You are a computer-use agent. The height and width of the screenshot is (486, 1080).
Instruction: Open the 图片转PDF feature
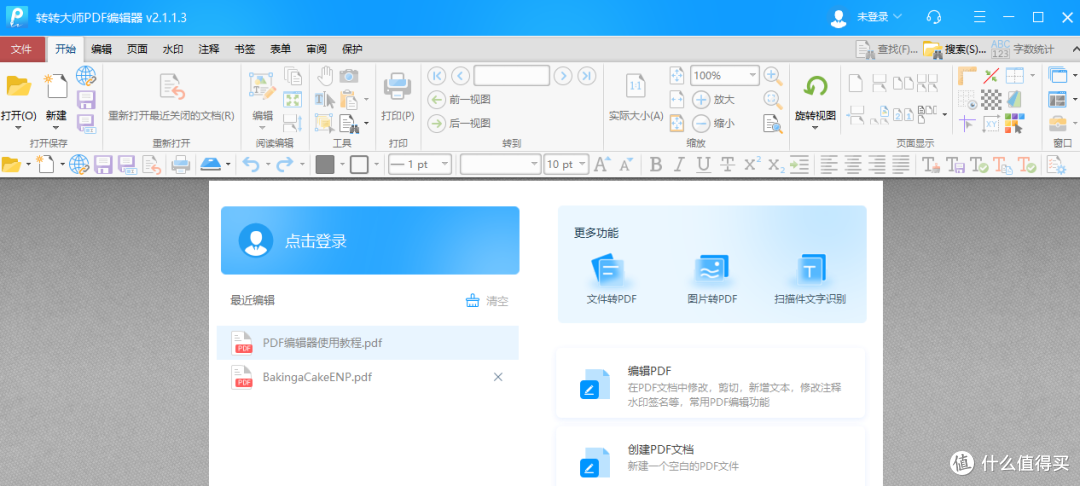pos(712,280)
